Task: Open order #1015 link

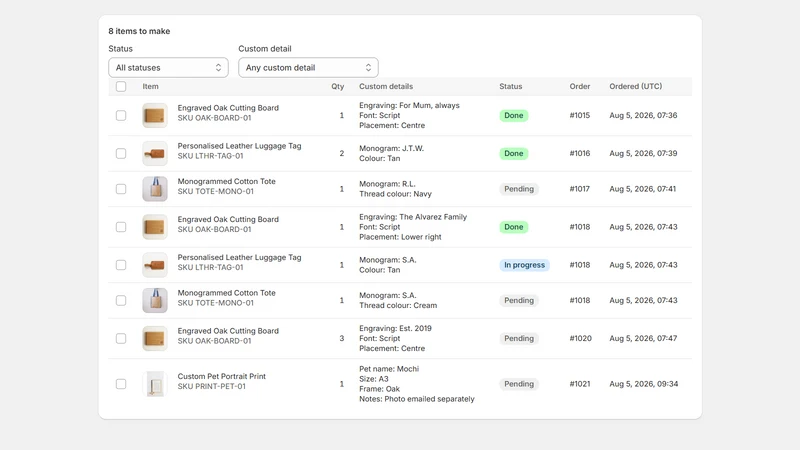Action: (580, 115)
